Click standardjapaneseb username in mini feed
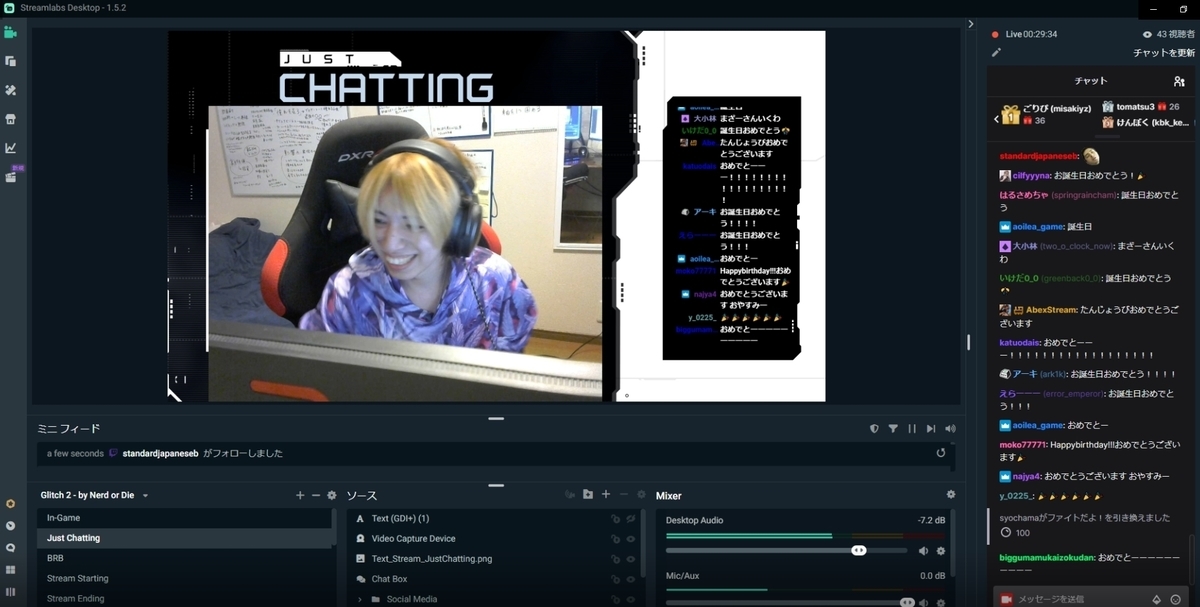 pos(160,453)
